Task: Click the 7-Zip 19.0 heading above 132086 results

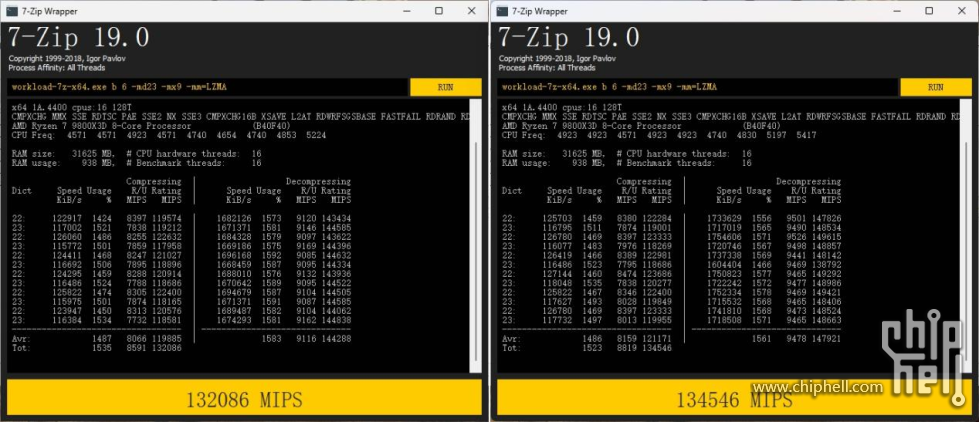Action: tap(80, 38)
